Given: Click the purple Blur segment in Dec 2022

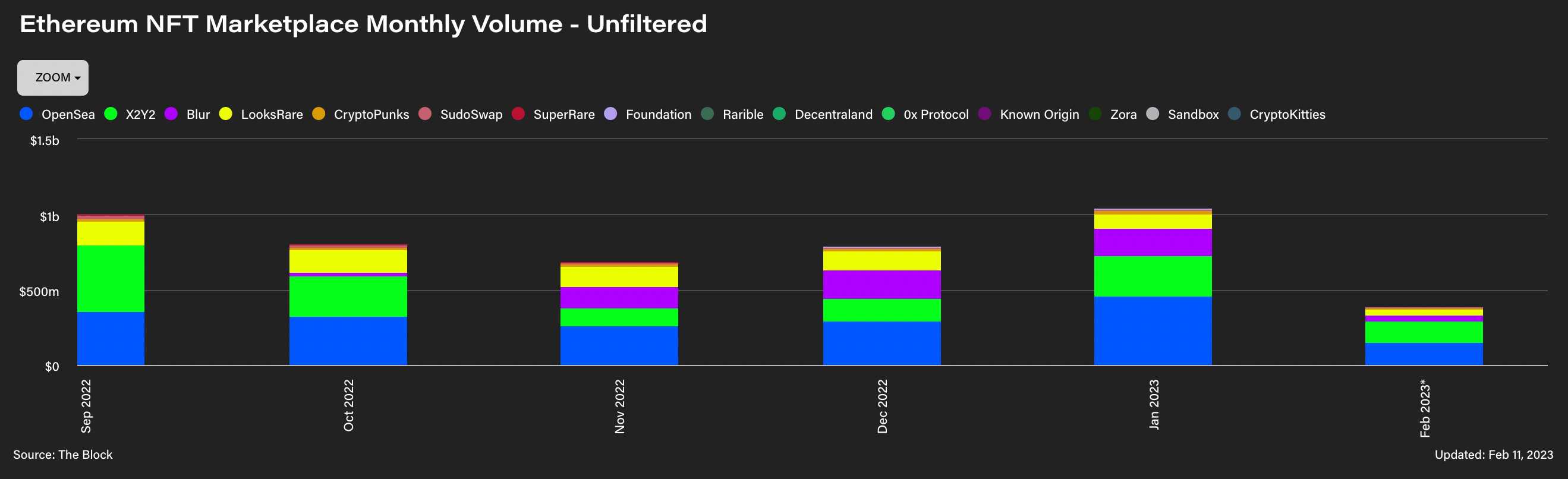Looking at the screenshot, I should click(881, 284).
